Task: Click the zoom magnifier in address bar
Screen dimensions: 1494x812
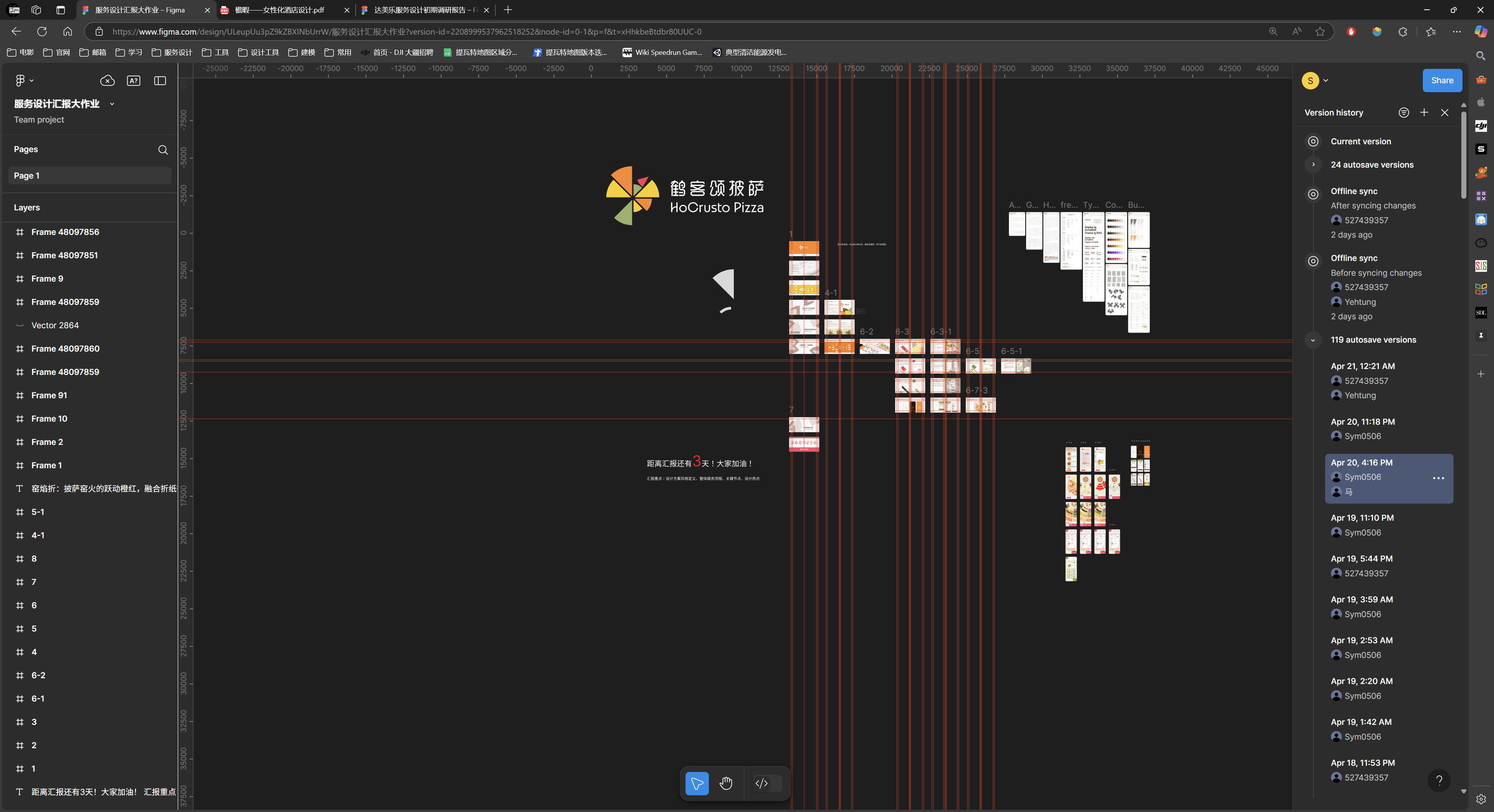Action: pyautogui.click(x=1273, y=31)
